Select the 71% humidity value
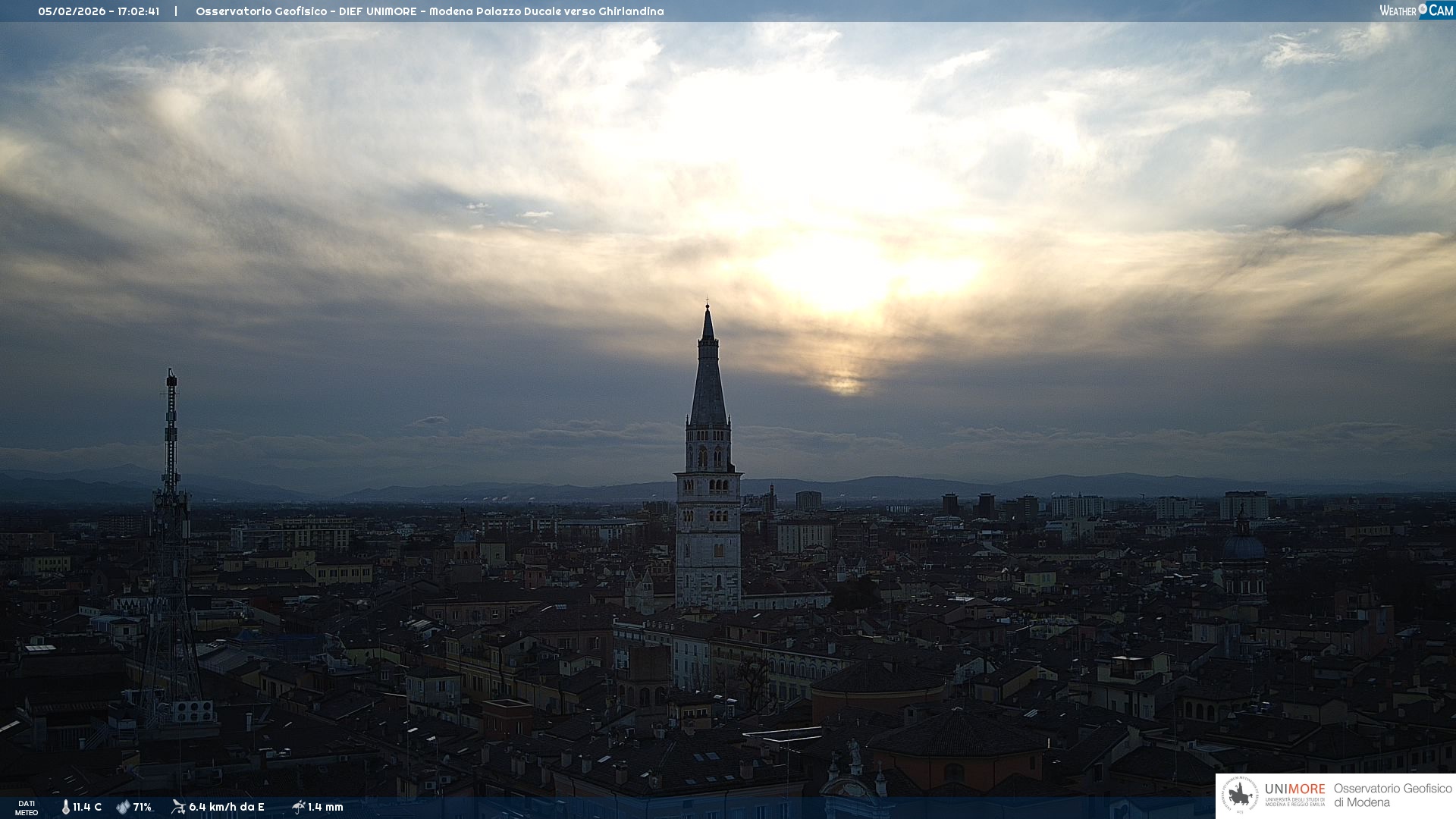1456x819 pixels. click(x=143, y=807)
